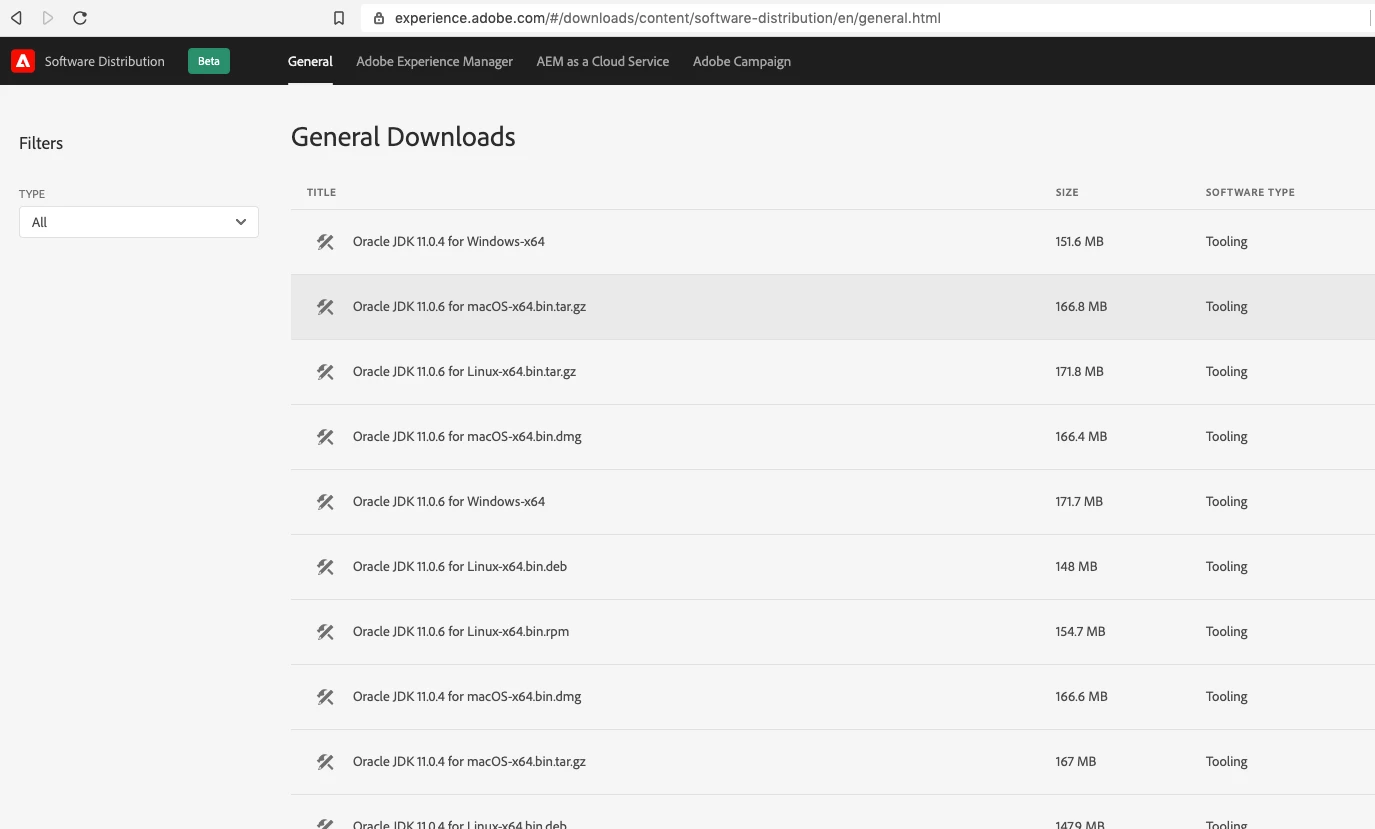Viewport: 1375px width, 829px height.
Task: Click Tooling type in the 148 MB row
Action: click(x=1226, y=566)
